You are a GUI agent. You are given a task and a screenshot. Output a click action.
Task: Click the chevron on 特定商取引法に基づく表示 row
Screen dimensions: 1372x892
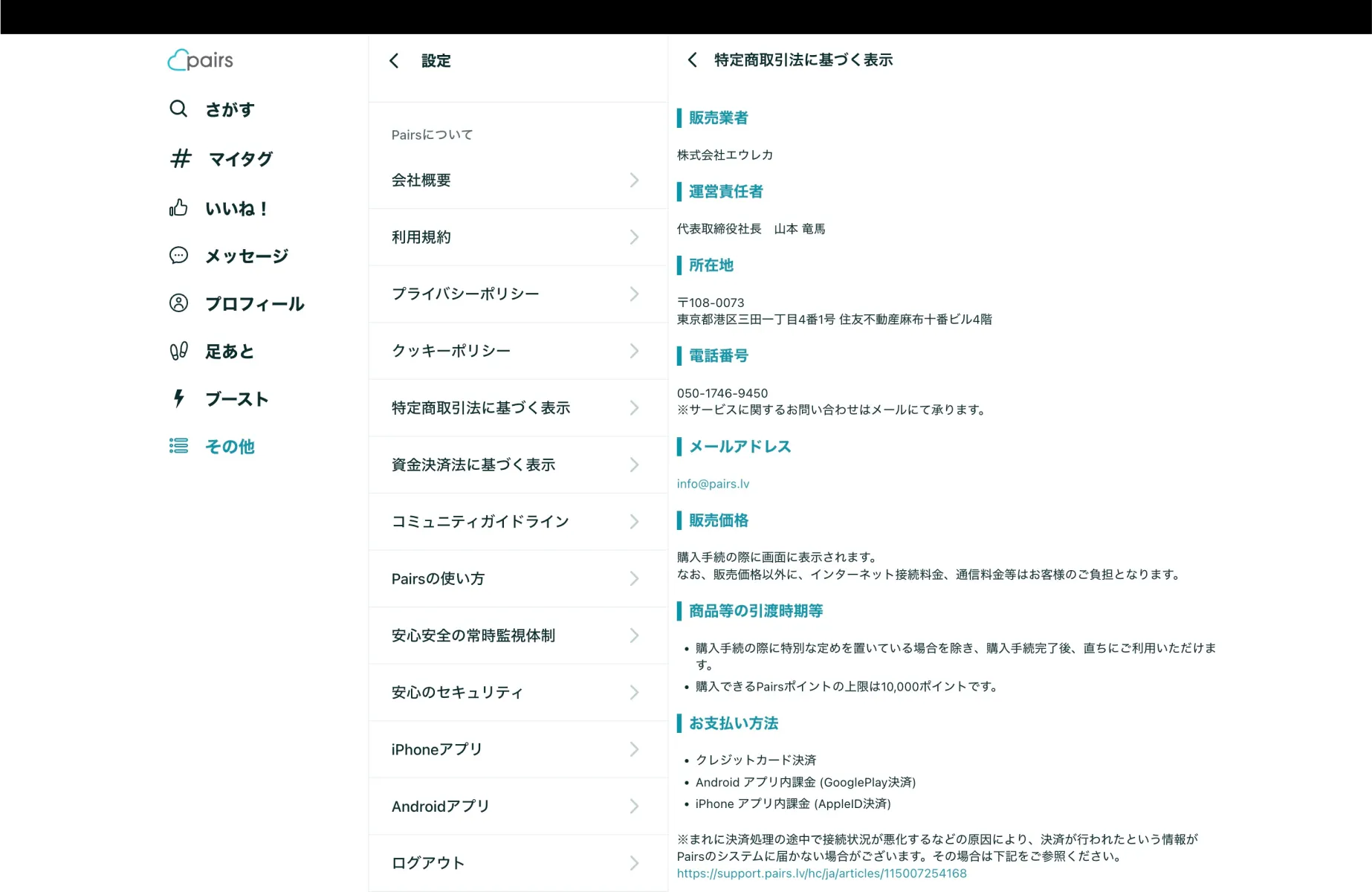pos(634,407)
